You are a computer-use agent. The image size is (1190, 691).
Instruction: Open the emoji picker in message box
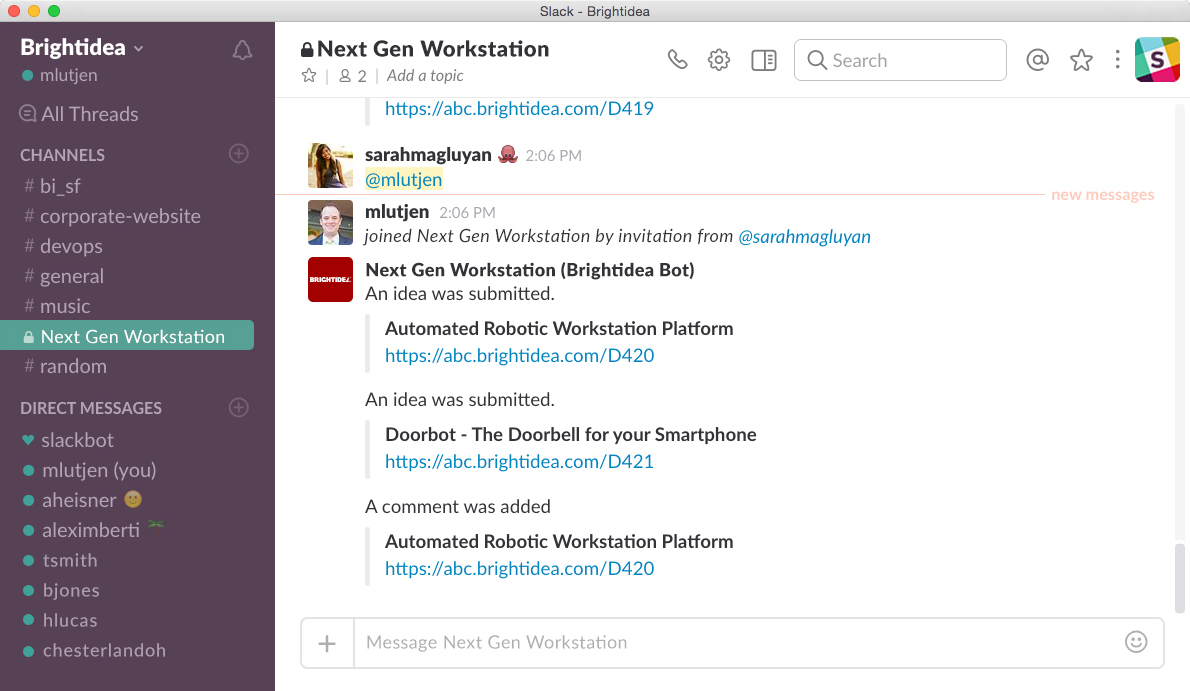[x=1136, y=642]
